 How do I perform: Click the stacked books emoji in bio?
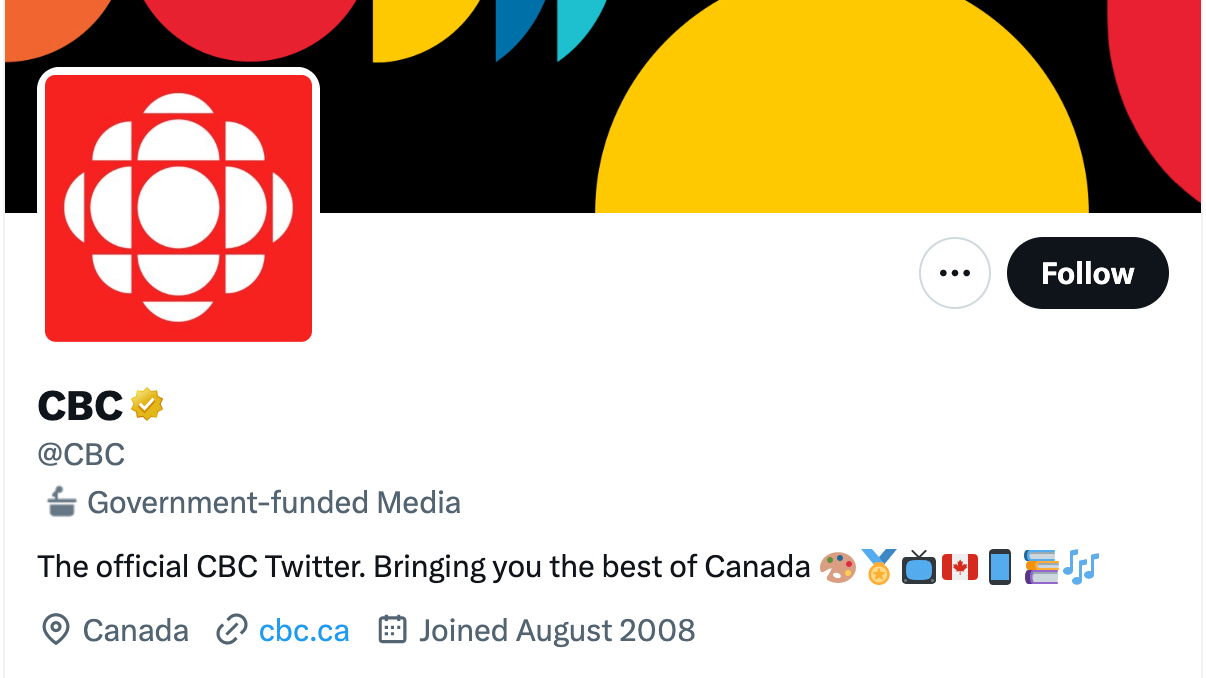pyautogui.click(x=1041, y=567)
